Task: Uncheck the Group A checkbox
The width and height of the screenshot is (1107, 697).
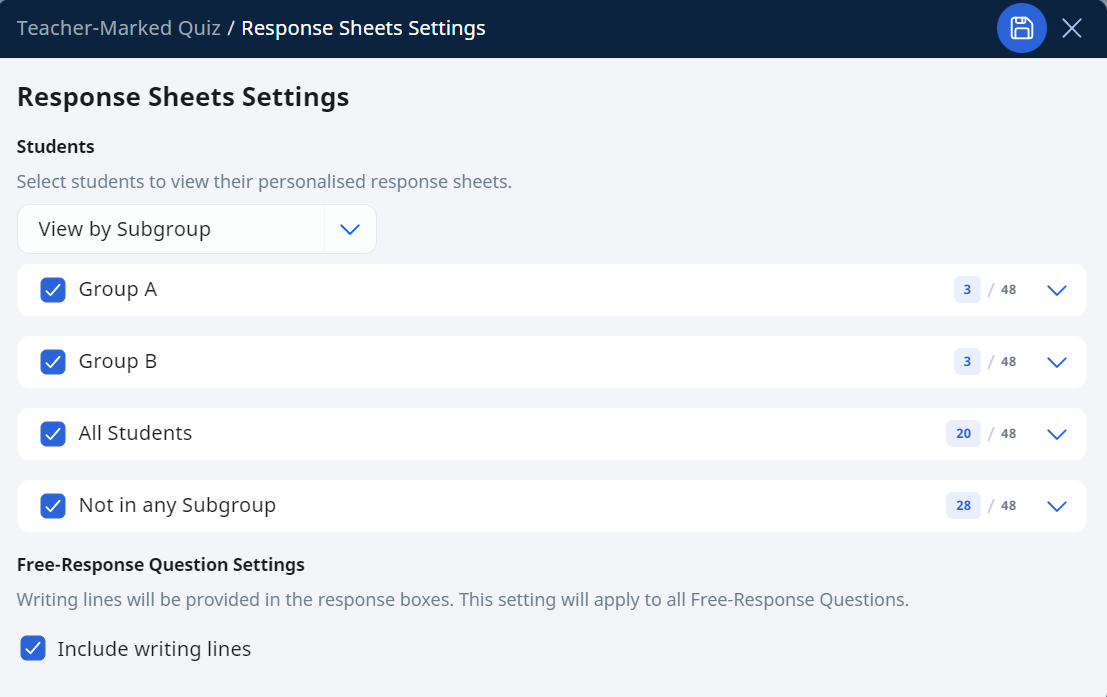Action: tap(53, 290)
